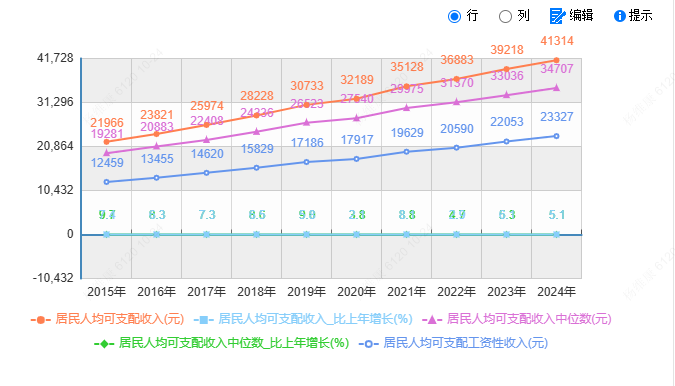Click the orange legend circle marker icon
Viewport: 675px width, 386px height.
[41, 320]
